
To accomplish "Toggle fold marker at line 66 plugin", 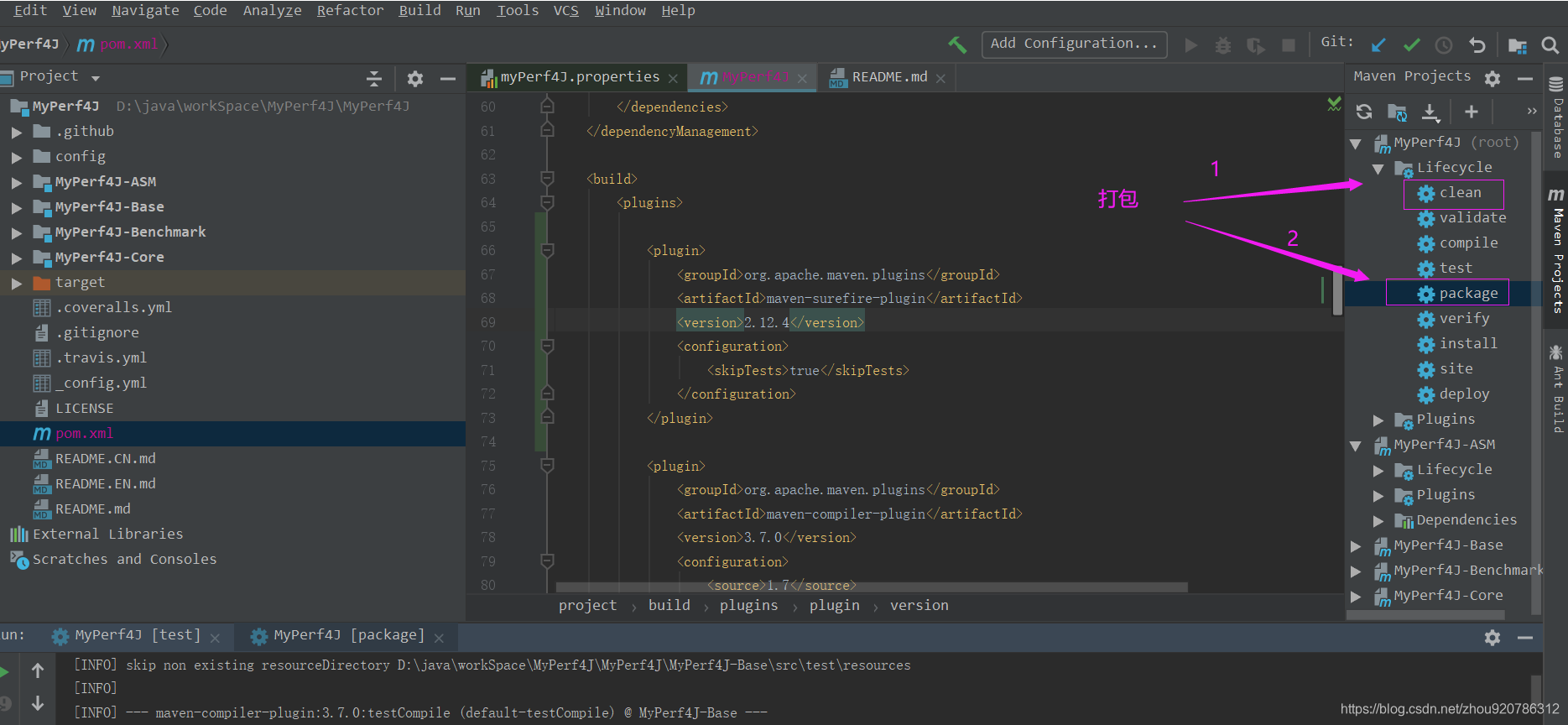I will (547, 250).
